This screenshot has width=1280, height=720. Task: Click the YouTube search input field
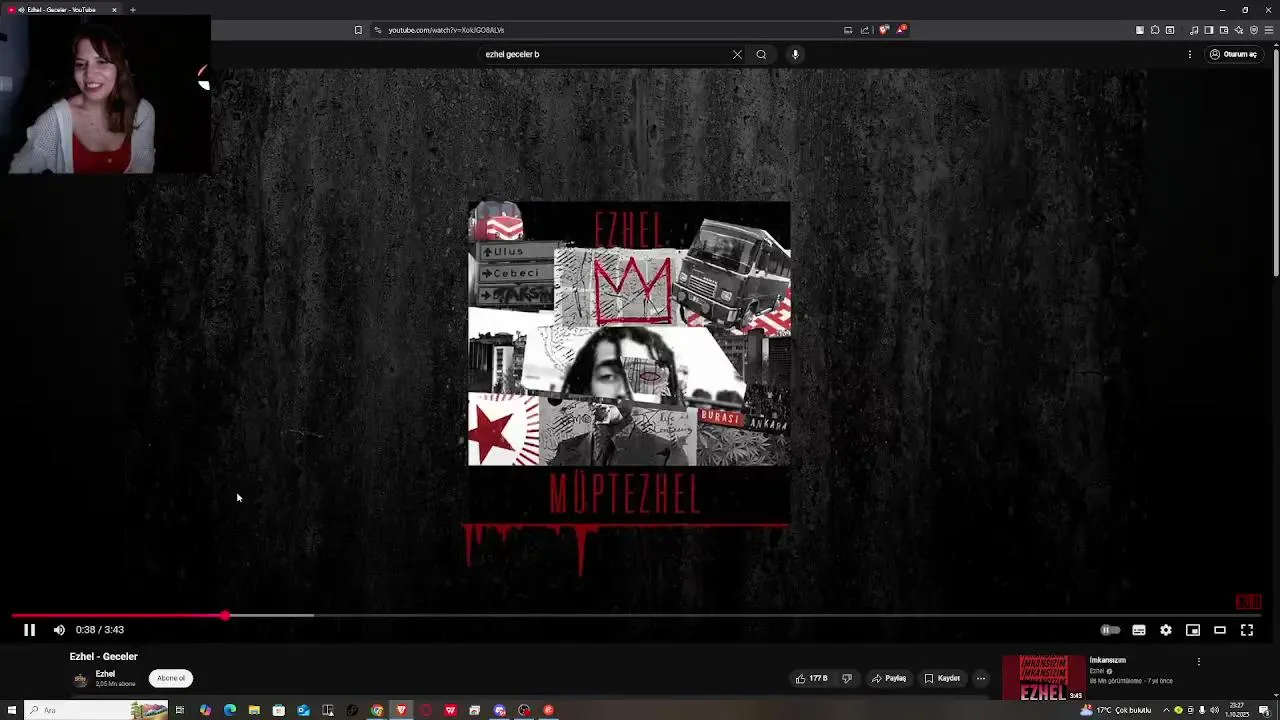pos(605,54)
